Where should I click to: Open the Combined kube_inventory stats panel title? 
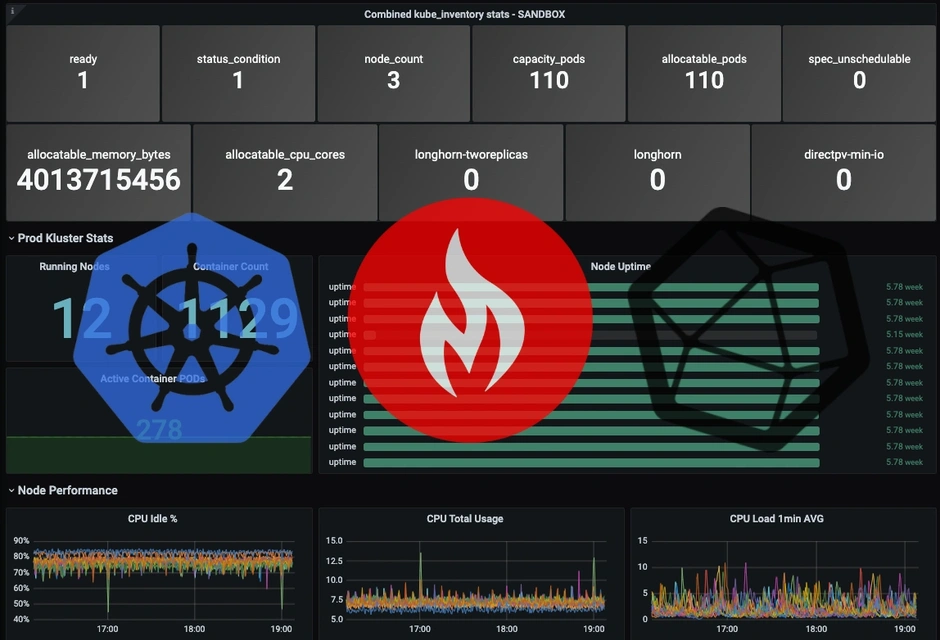tap(465, 14)
